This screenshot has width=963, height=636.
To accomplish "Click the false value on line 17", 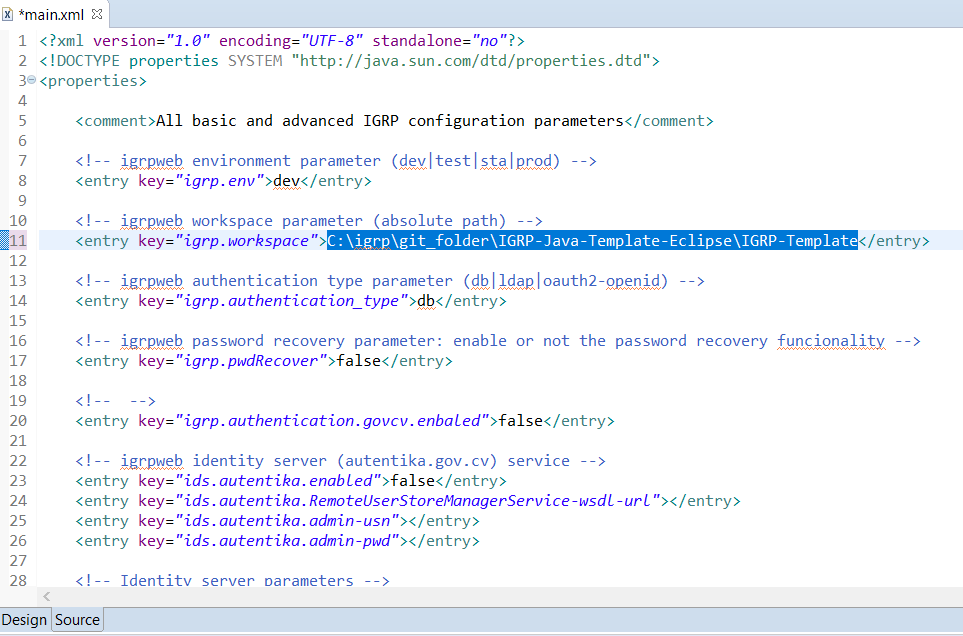I will [359, 360].
